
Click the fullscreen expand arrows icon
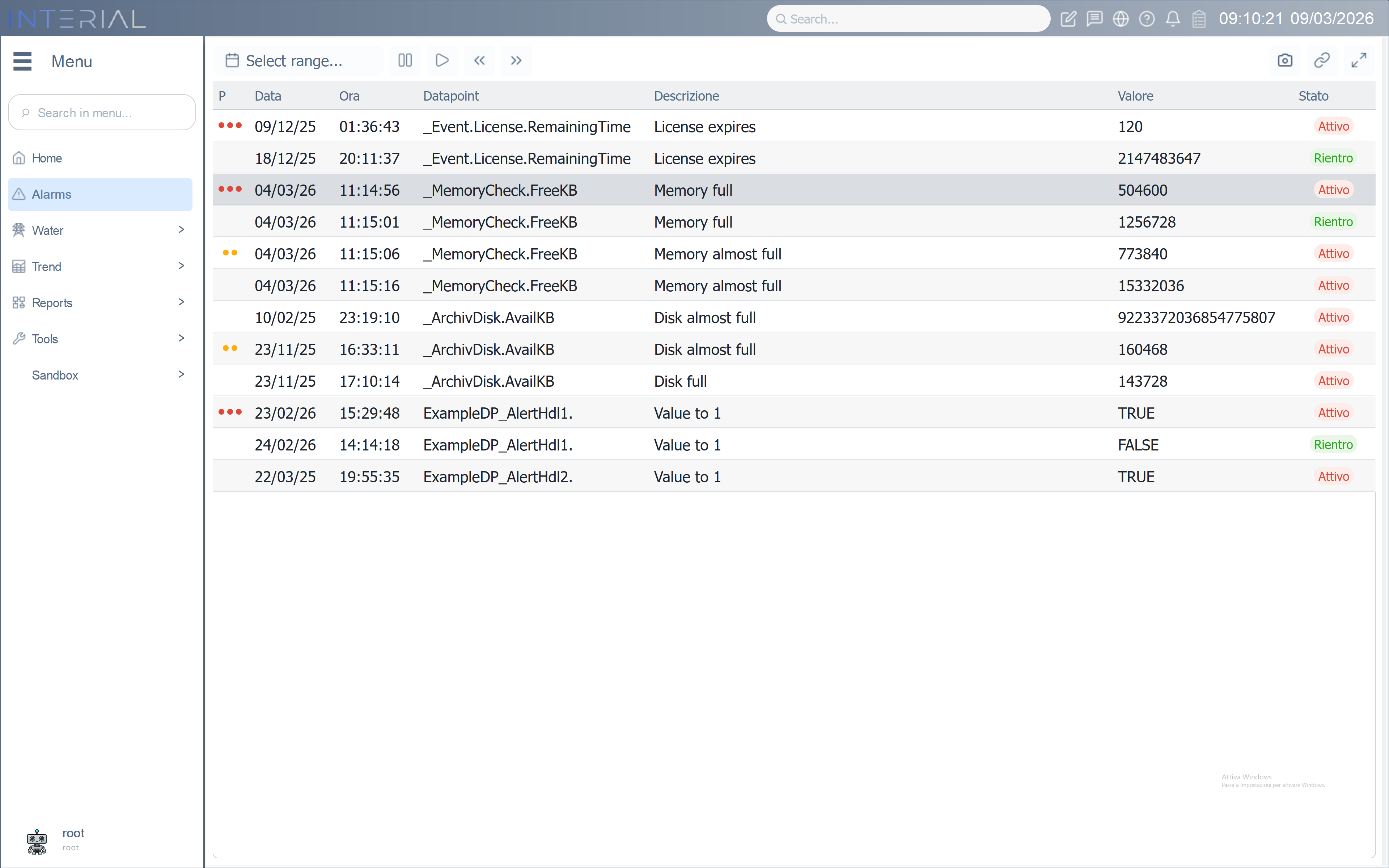[x=1359, y=60]
